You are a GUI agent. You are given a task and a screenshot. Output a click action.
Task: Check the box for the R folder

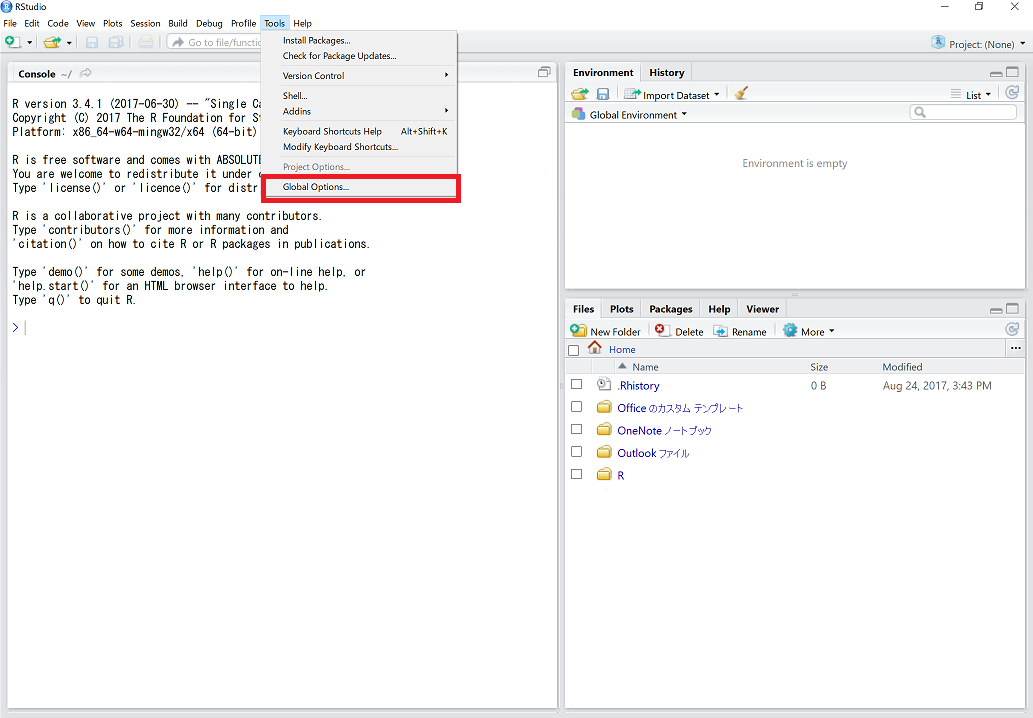pyautogui.click(x=576, y=474)
